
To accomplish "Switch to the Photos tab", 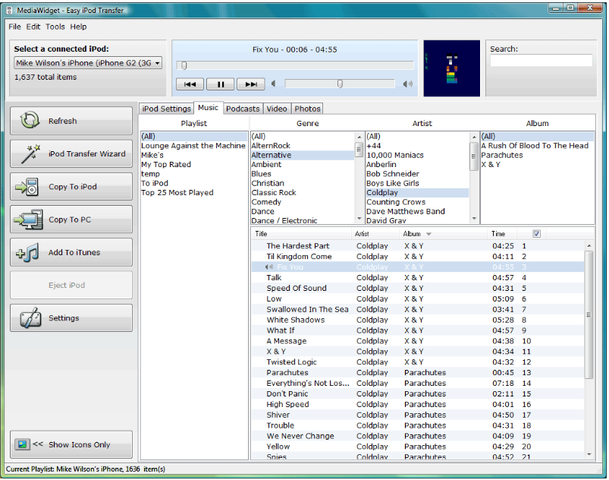I will click(307, 109).
